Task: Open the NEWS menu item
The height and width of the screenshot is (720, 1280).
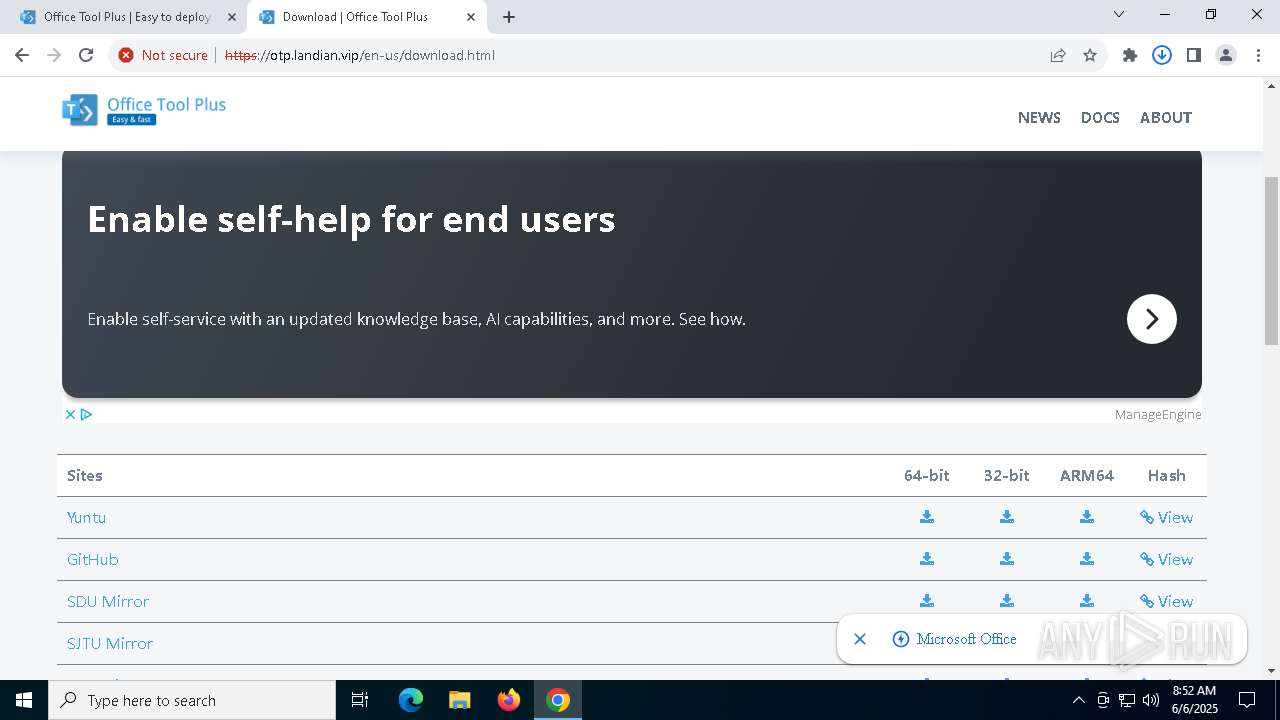Action: 1039,117
